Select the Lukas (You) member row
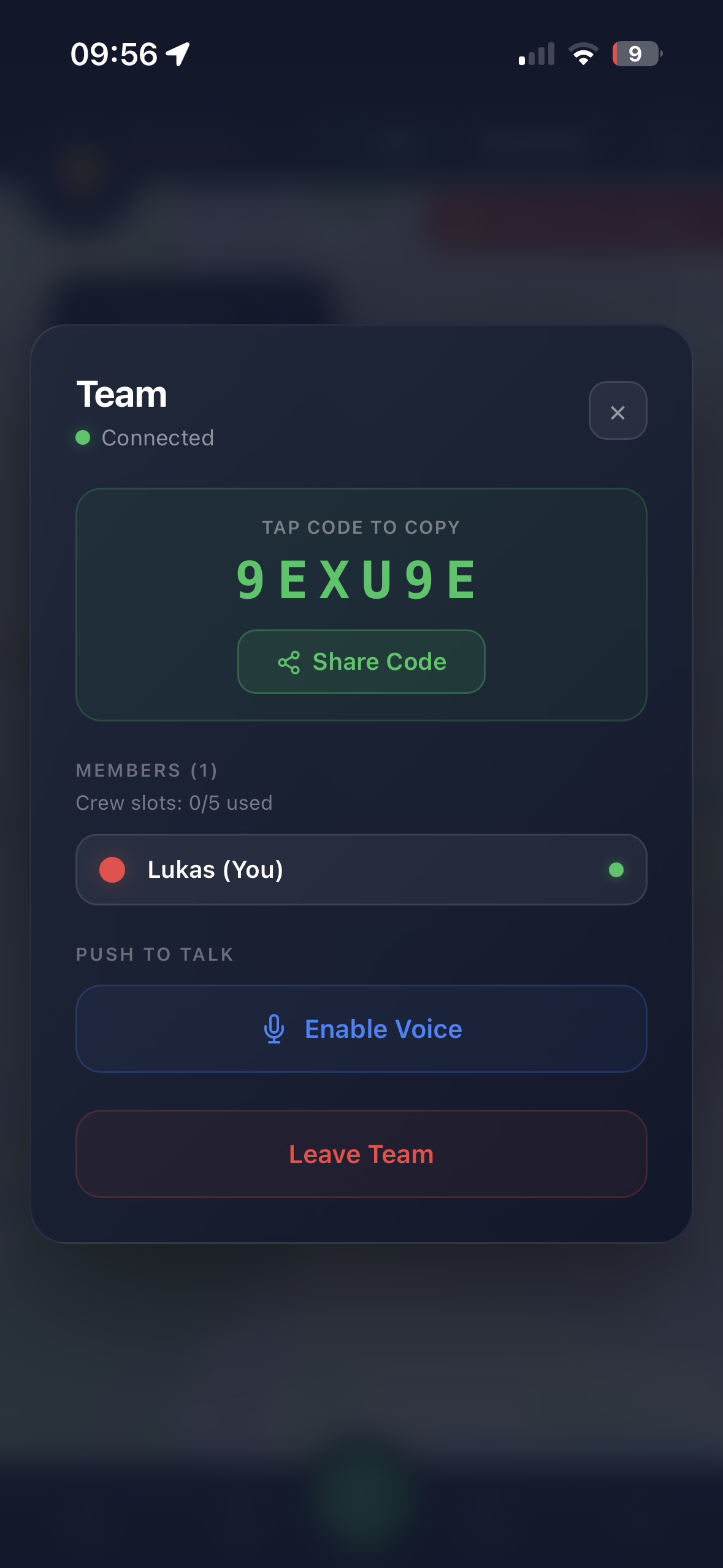This screenshot has height=1568, width=723. pos(361,870)
